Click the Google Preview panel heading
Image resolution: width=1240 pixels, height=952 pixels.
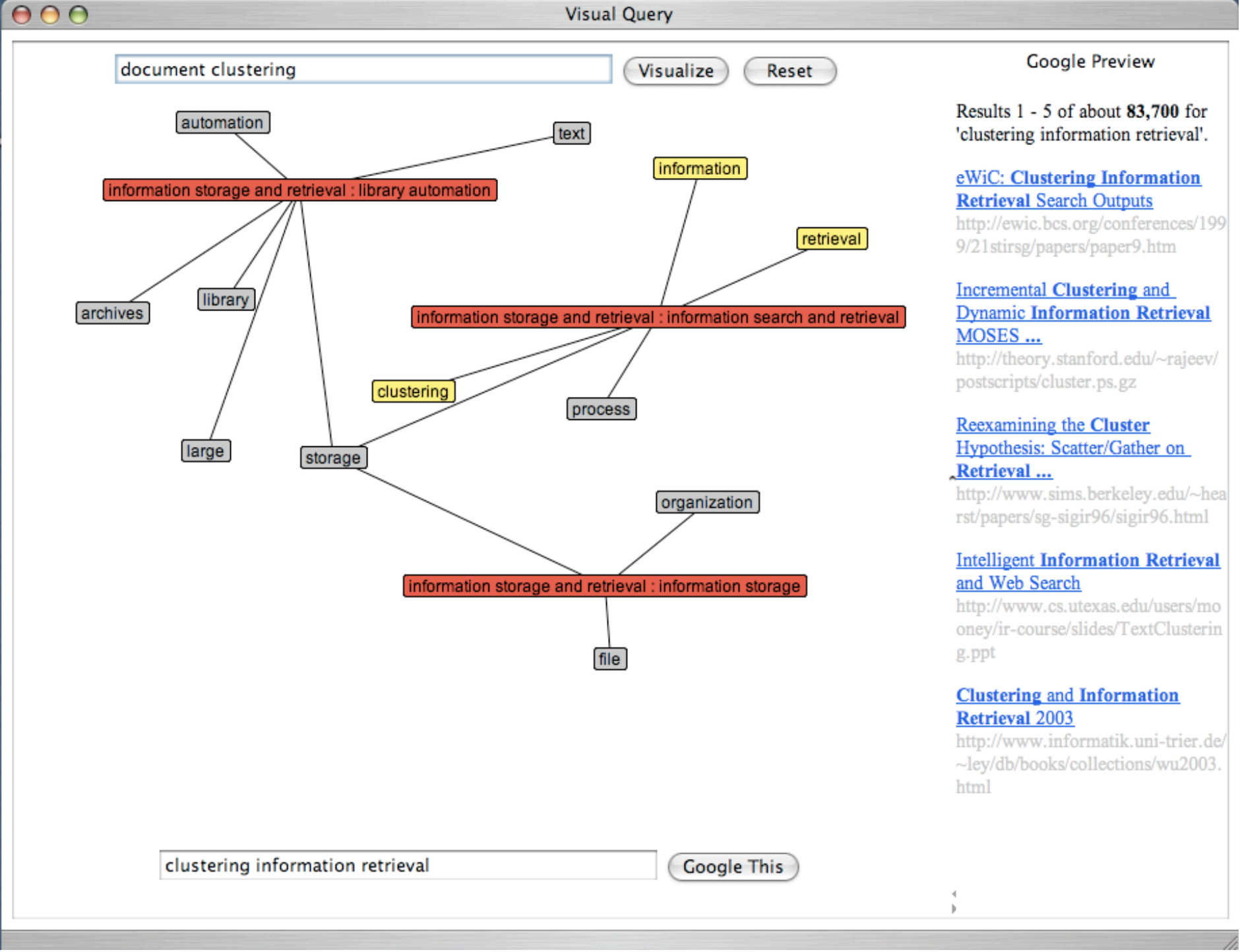[1090, 61]
